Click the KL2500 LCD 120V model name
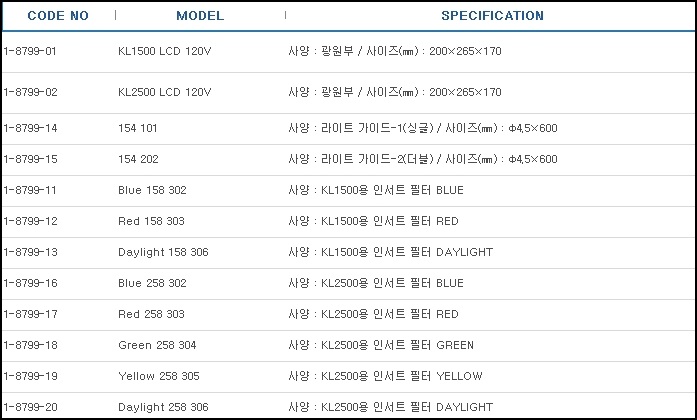Viewport: 697px width, 420px height. pyautogui.click(x=164, y=92)
